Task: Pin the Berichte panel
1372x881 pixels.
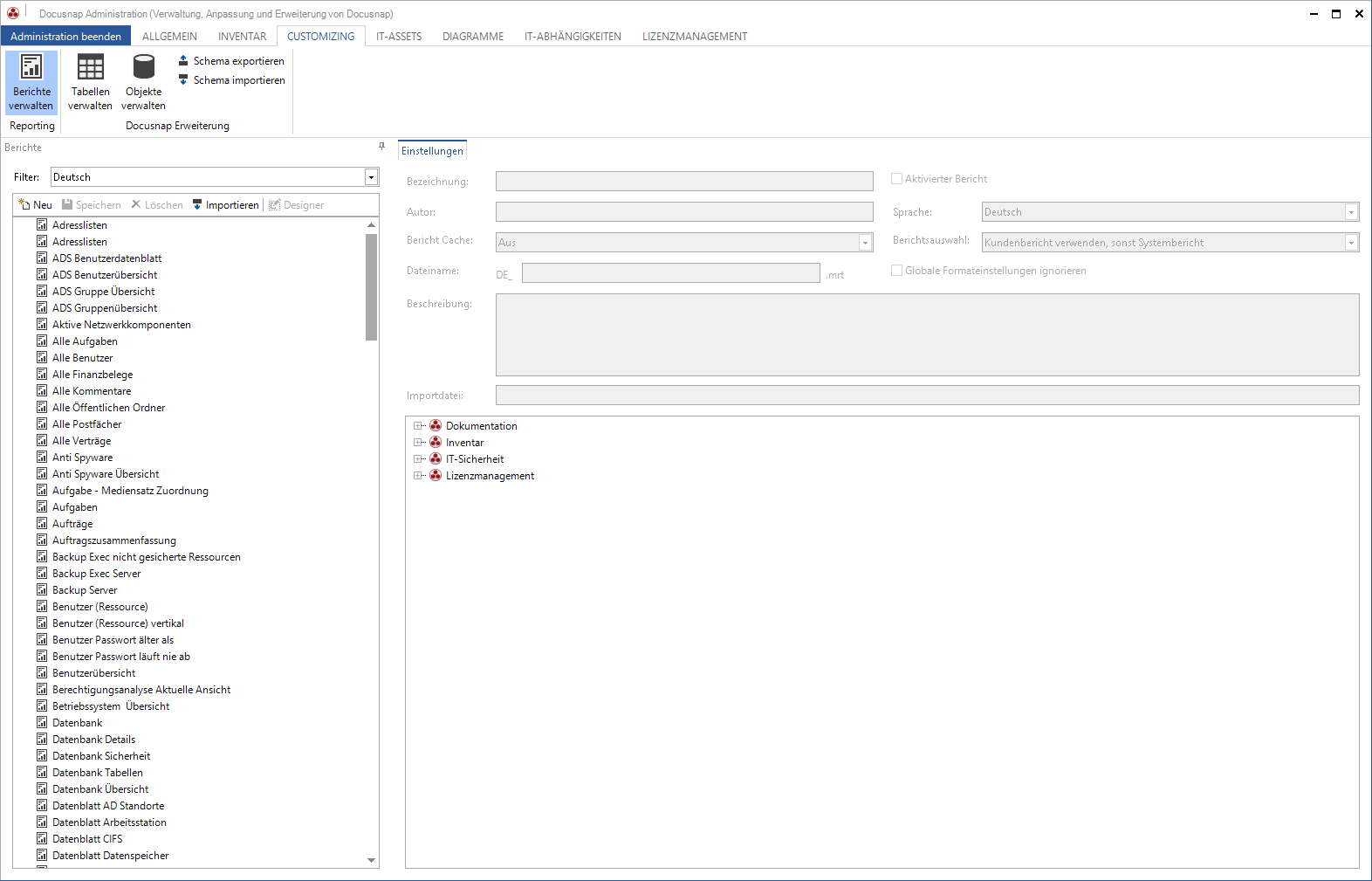Action: coord(381,147)
